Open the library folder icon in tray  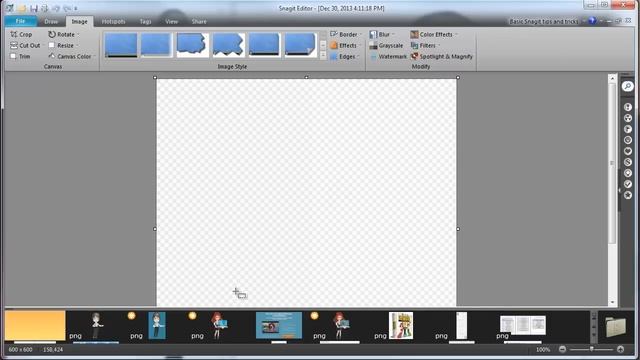(x=616, y=327)
